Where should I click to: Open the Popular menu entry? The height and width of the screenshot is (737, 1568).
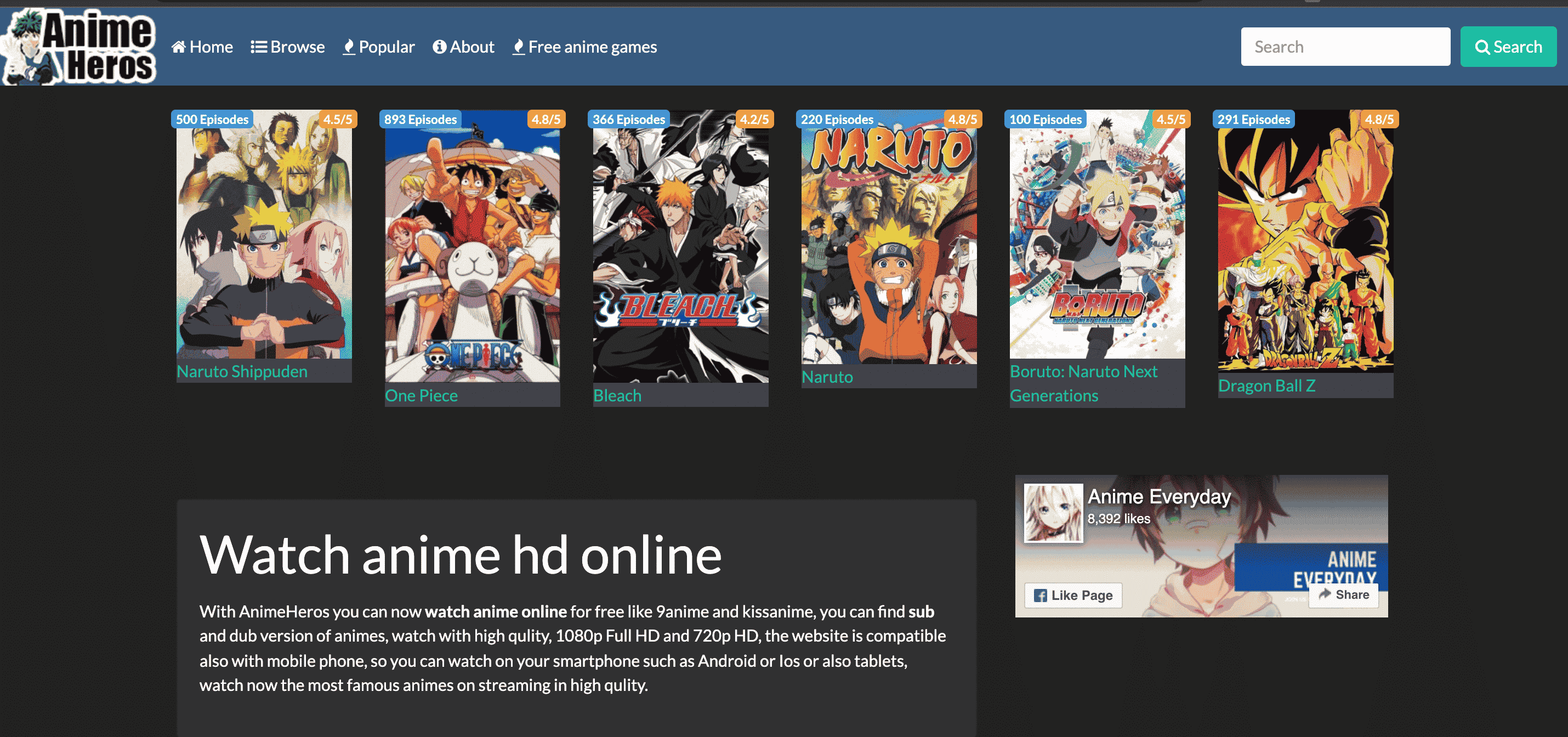tap(387, 47)
